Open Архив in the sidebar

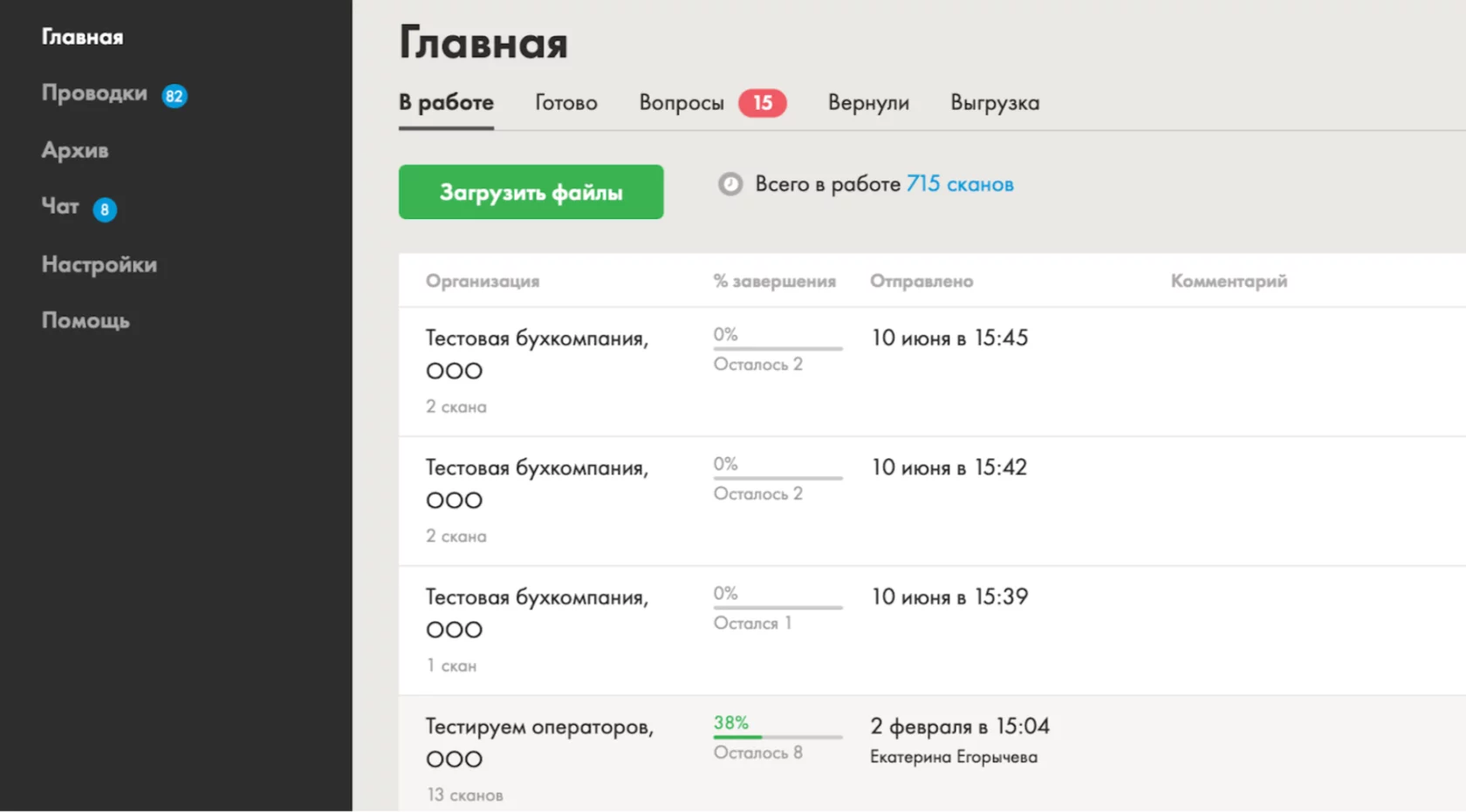tap(75, 150)
